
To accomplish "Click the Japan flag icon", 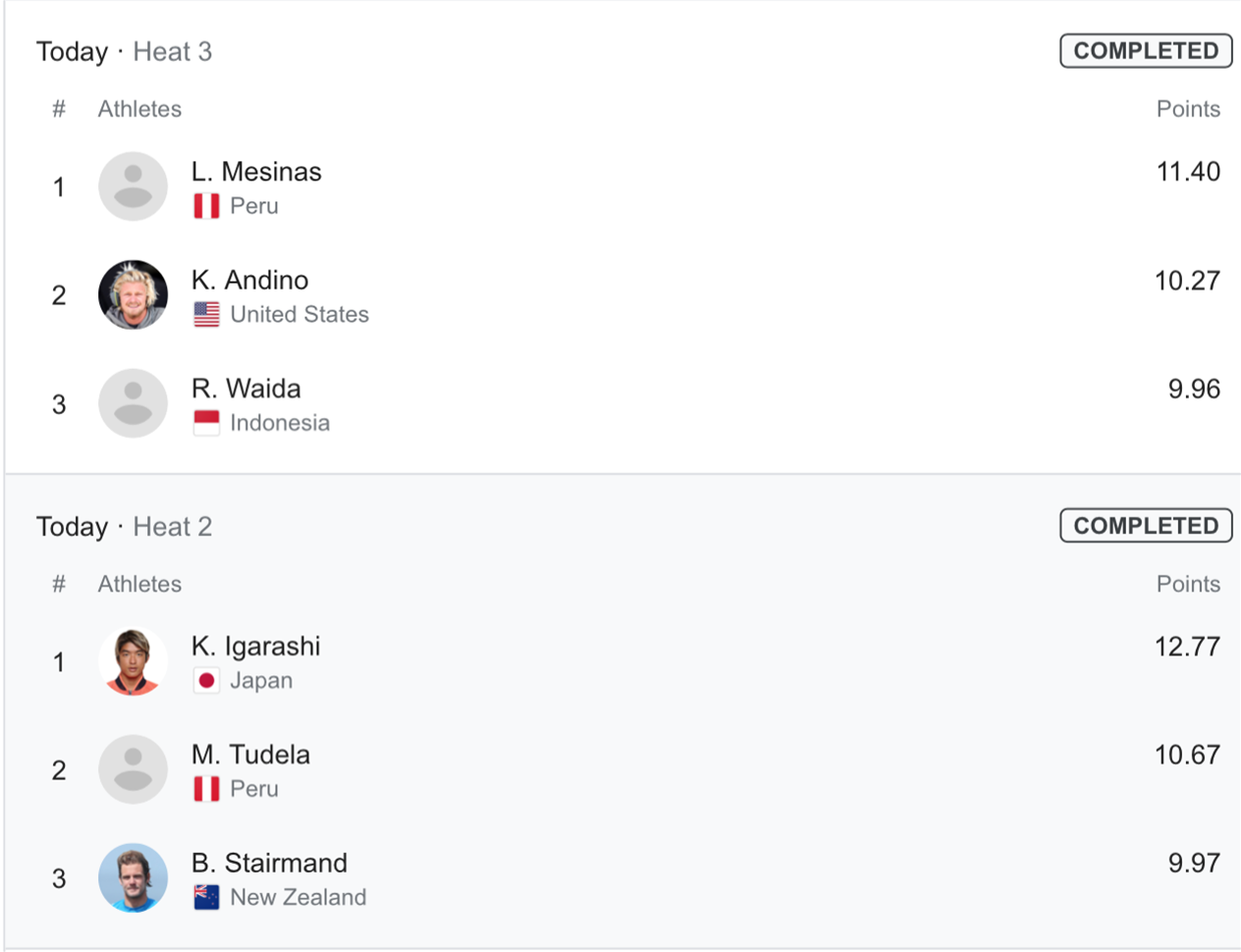I will pyautogui.click(x=206, y=680).
